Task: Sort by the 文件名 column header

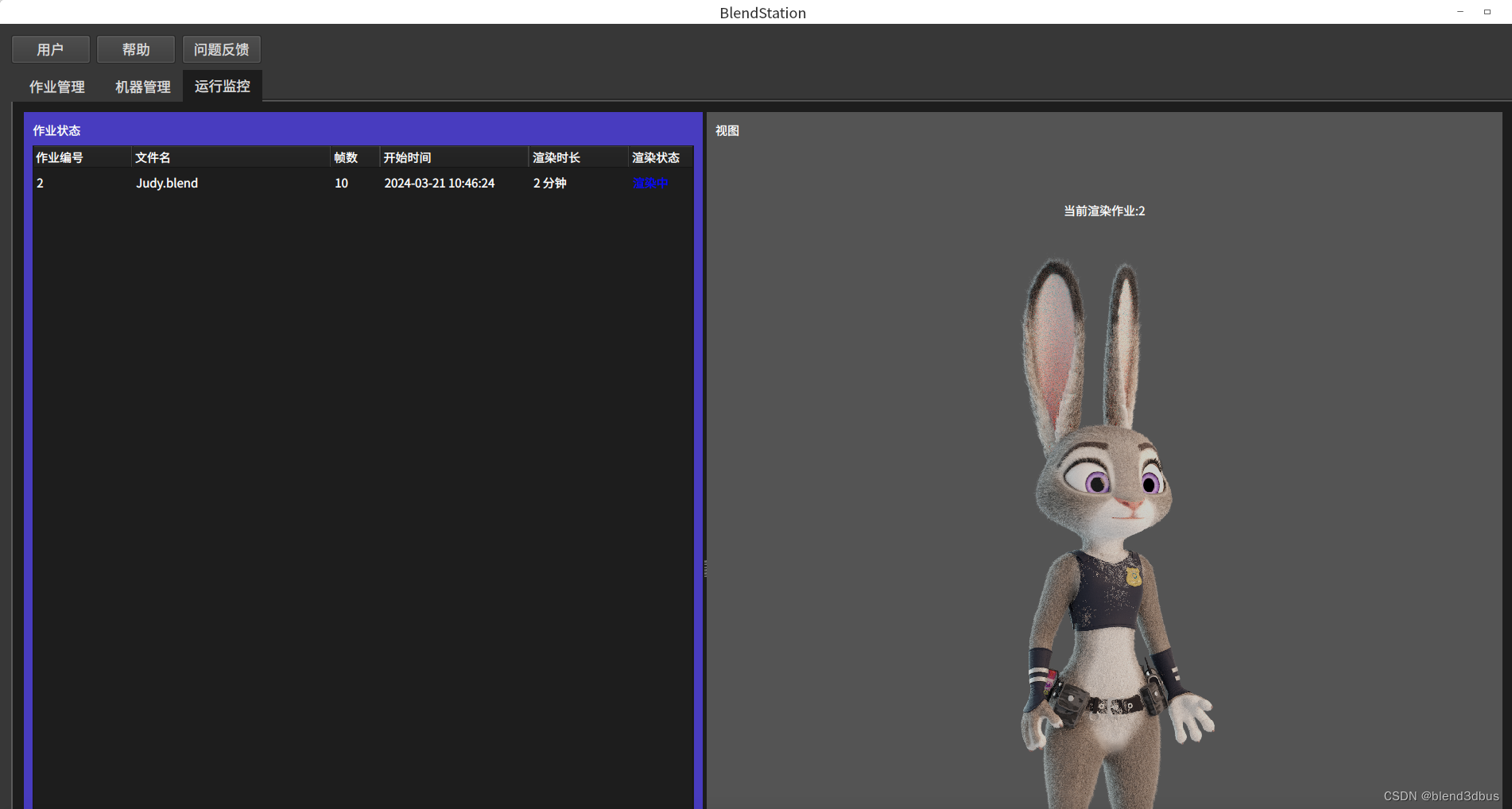Action: click(x=231, y=157)
